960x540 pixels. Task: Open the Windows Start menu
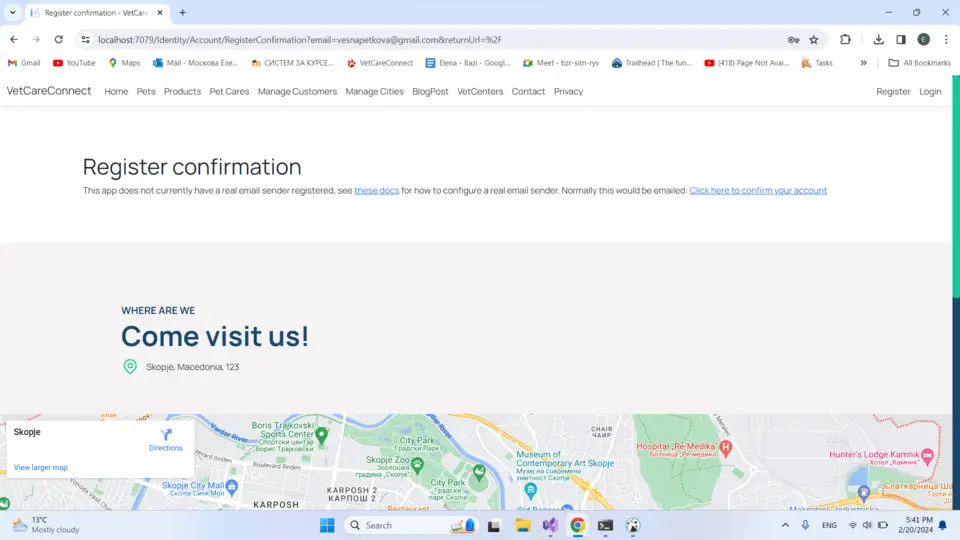327,525
